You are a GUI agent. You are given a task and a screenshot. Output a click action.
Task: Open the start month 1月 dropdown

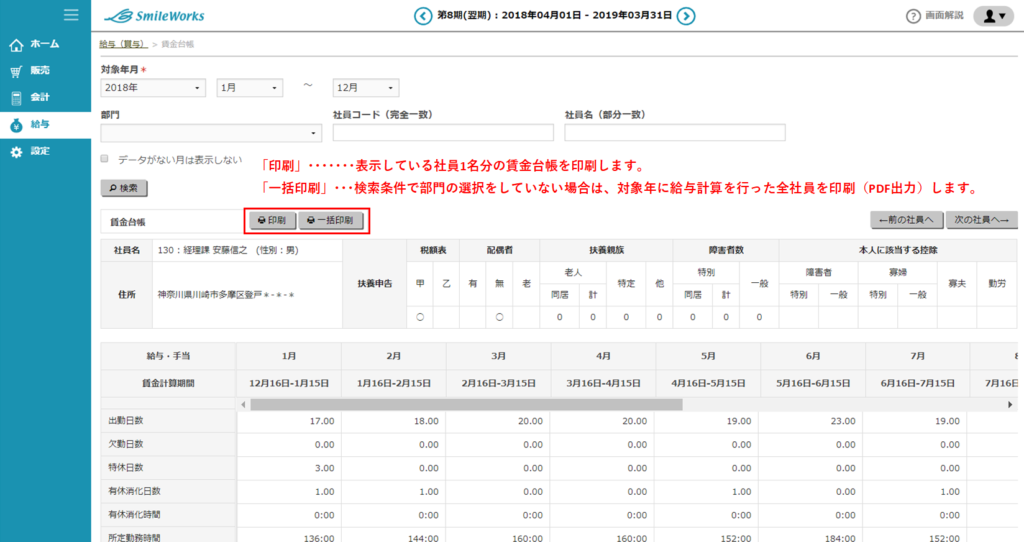pos(249,88)
